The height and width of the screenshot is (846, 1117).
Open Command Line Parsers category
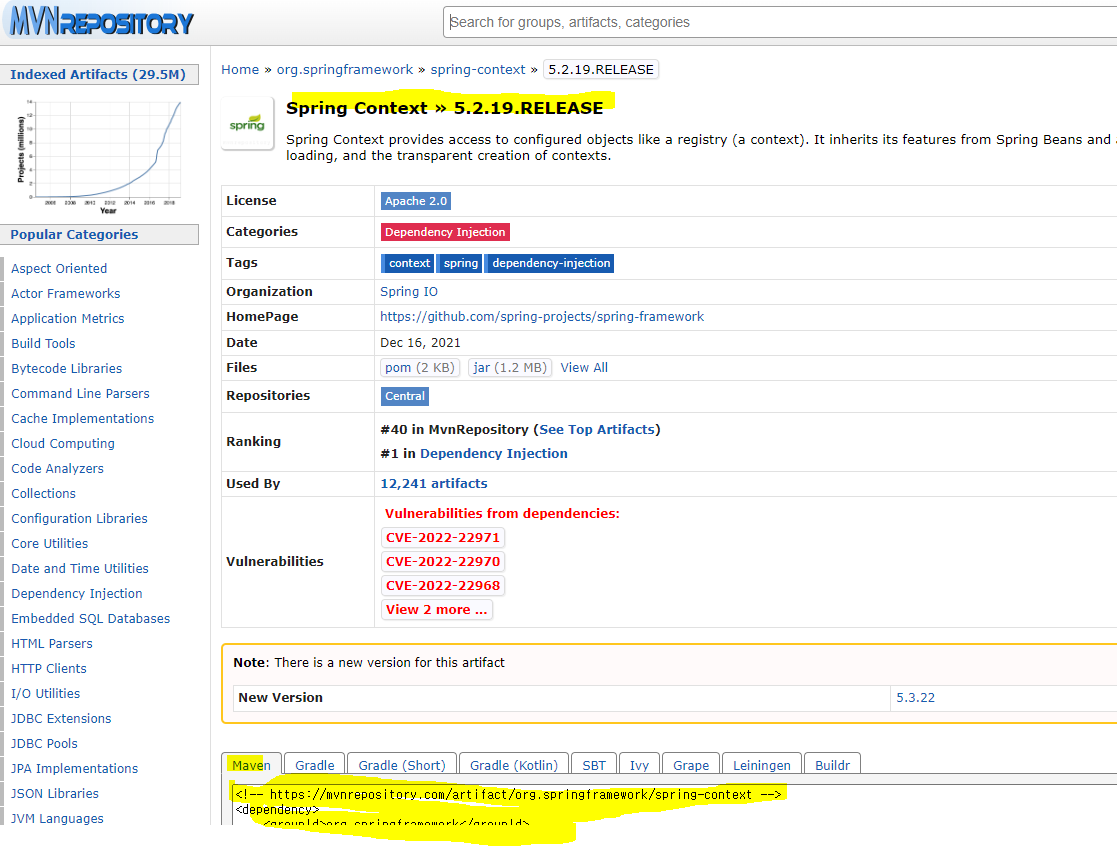(x=80, y=393)
